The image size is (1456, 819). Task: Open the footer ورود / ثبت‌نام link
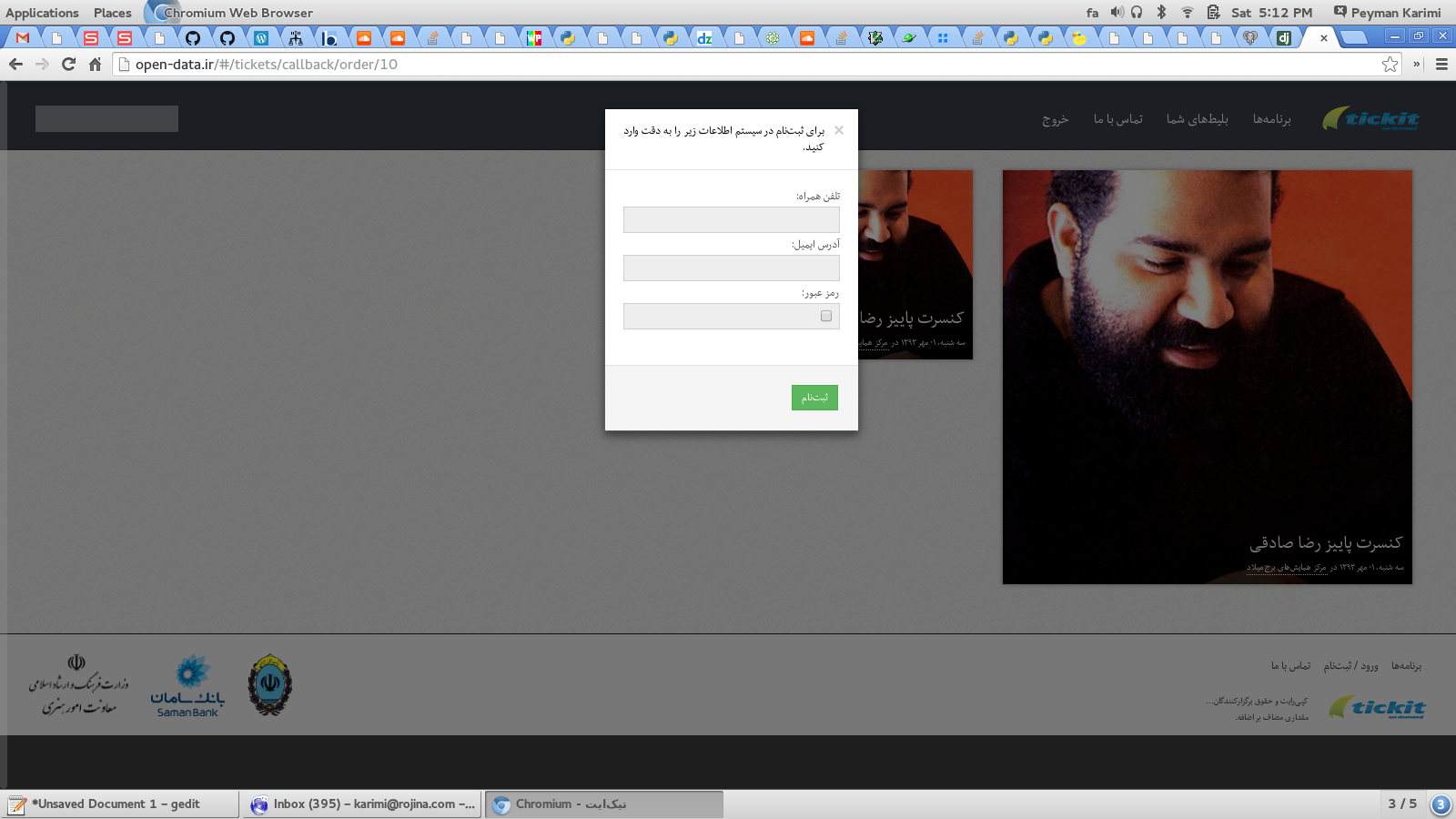1350,666
